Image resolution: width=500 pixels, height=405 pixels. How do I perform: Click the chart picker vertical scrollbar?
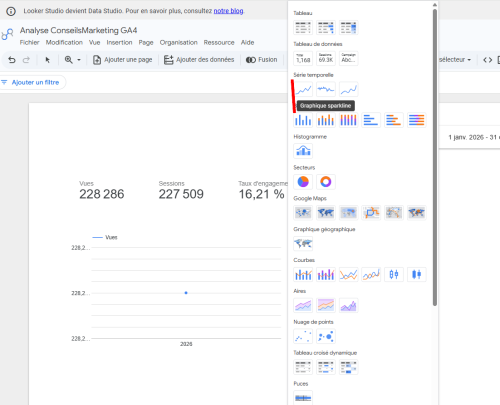(435, 157)
